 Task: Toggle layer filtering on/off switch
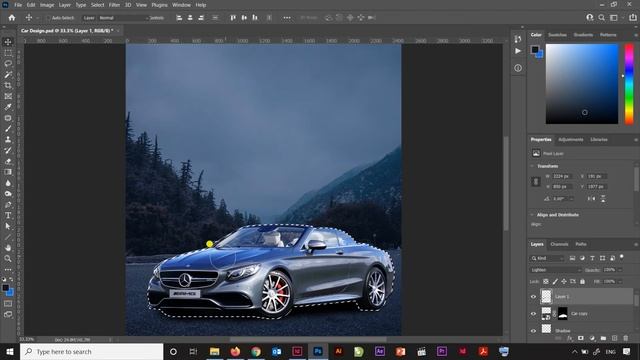click(622, 257)
